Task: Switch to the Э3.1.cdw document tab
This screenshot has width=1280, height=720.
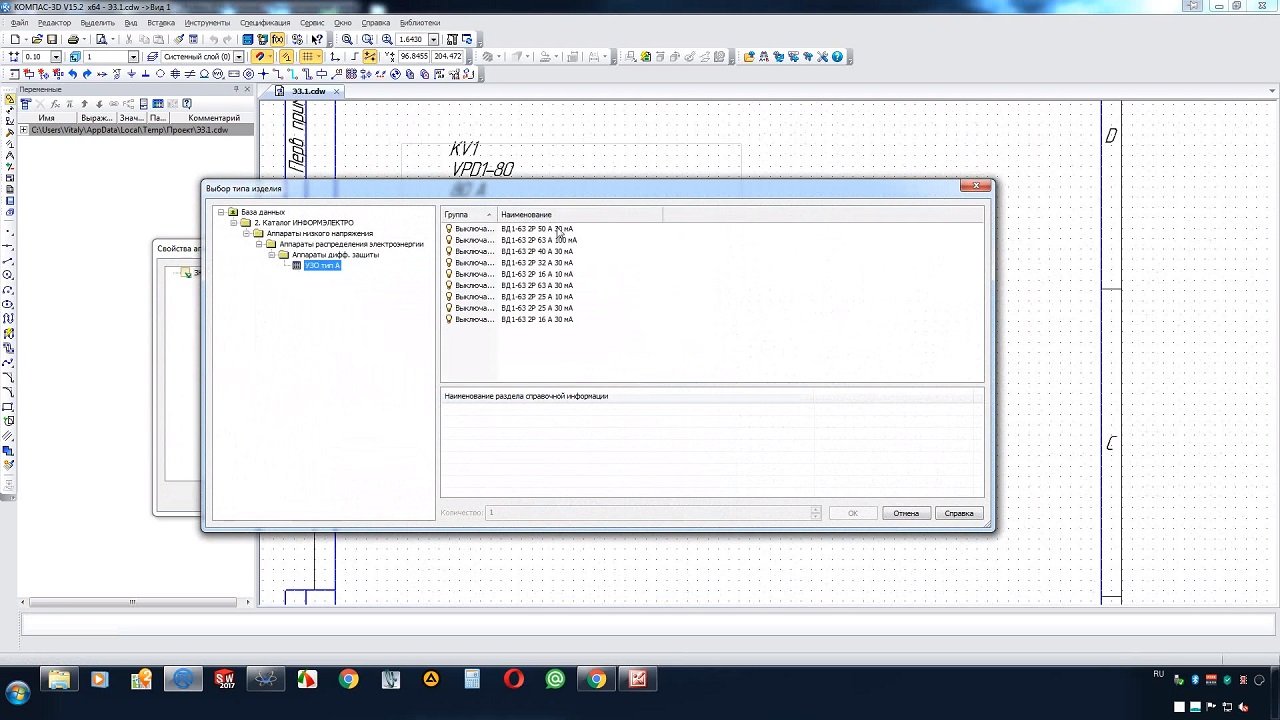Action: [308, 91]
